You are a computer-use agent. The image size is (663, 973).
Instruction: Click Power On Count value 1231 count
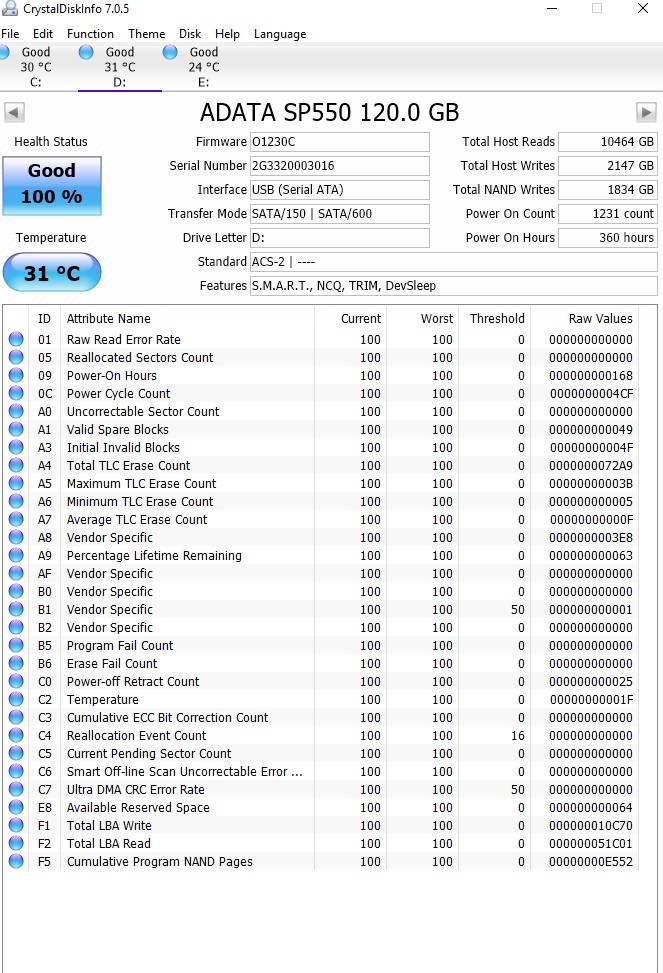tap(608, 213)
